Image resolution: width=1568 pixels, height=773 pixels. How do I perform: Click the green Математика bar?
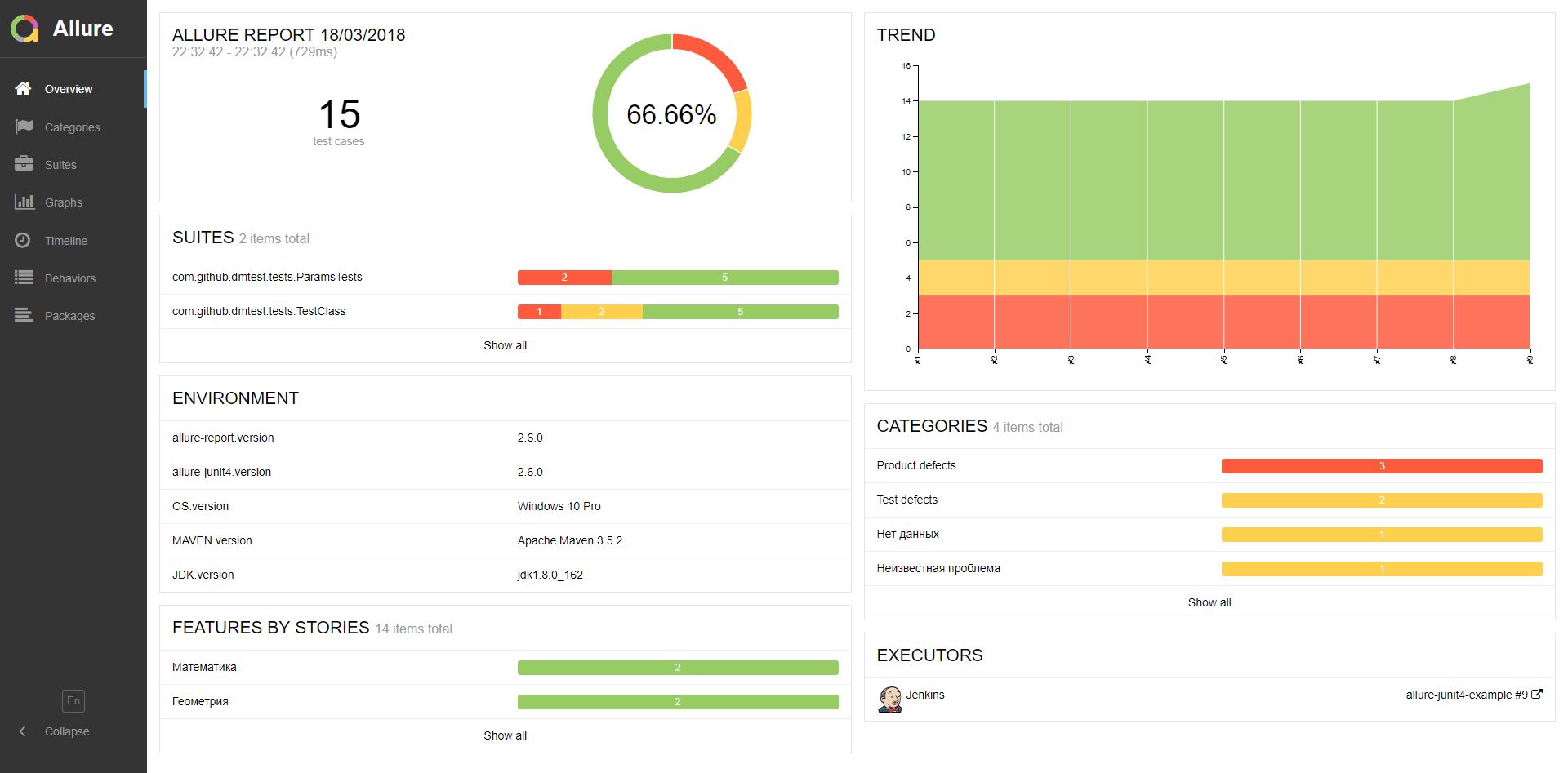(x=678, y=668)
